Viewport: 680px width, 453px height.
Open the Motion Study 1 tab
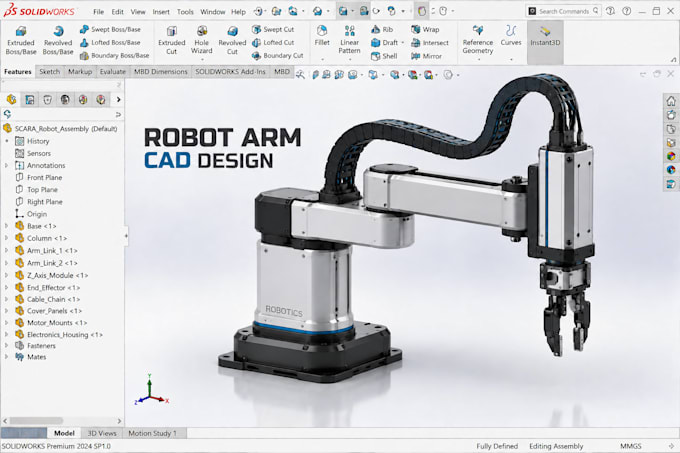click(152, 433)
